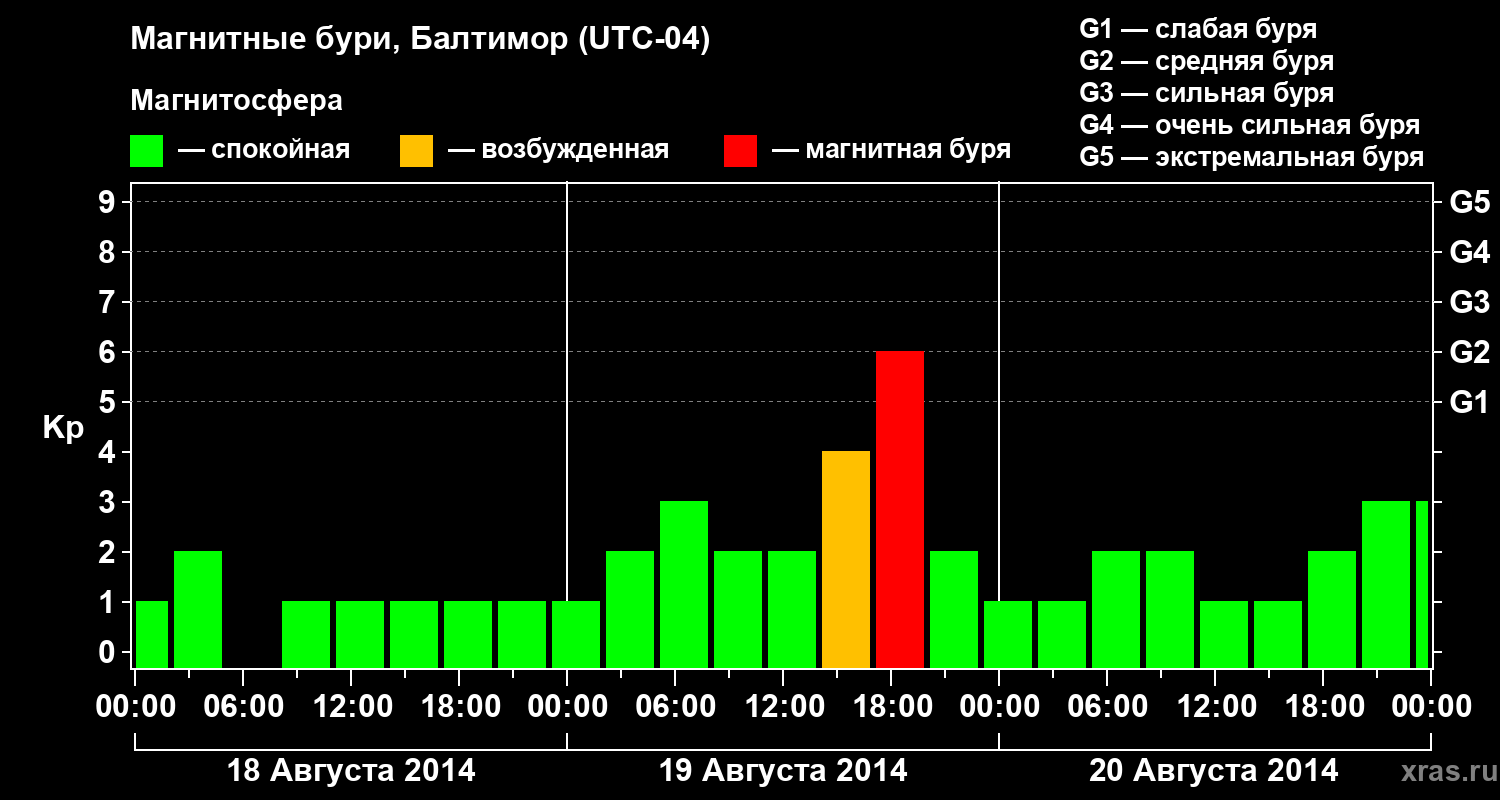Click the '12:00' time label under 18 August
Screen dimensions: 1500x800
351,707
